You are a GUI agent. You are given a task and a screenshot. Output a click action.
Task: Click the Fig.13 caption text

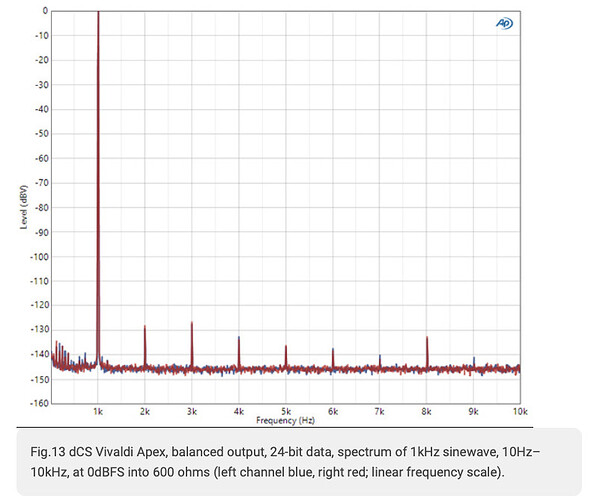pyautogui.click(x=285, y=462)
